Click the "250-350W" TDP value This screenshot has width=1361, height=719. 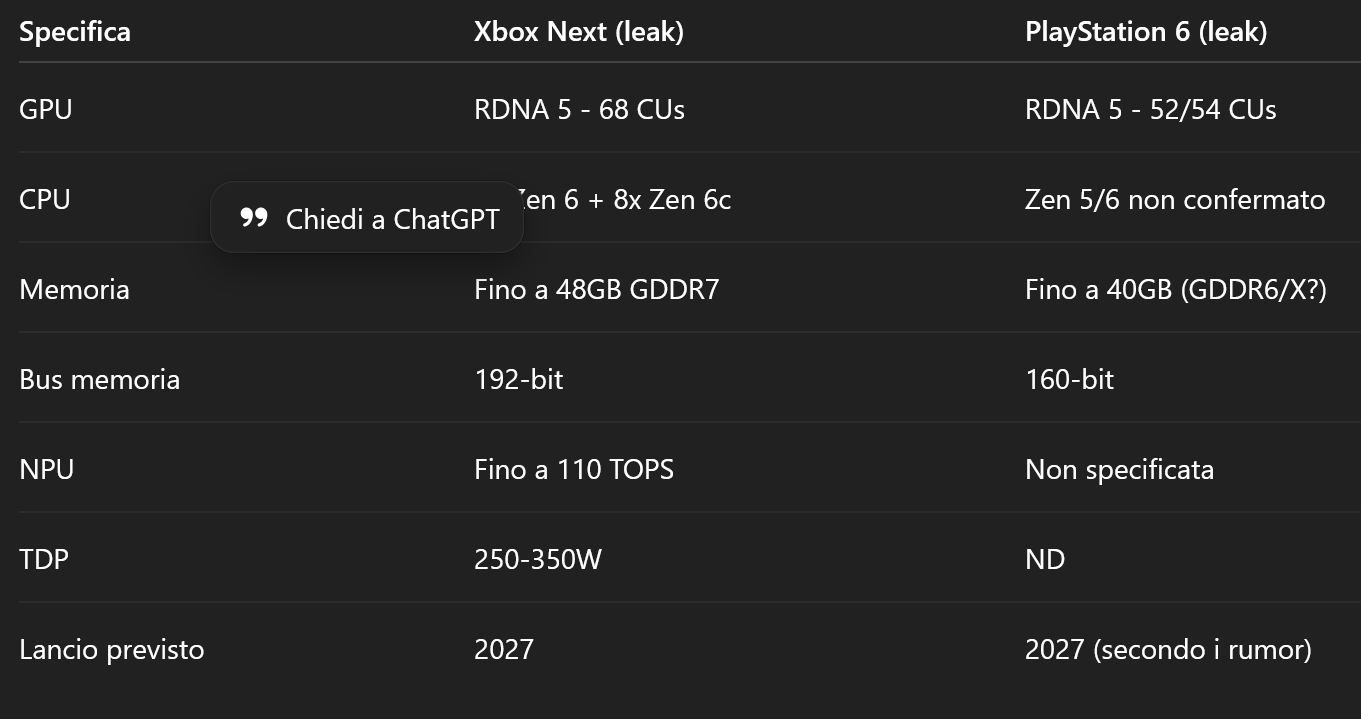pyautogui.click(x=537, y=559)
